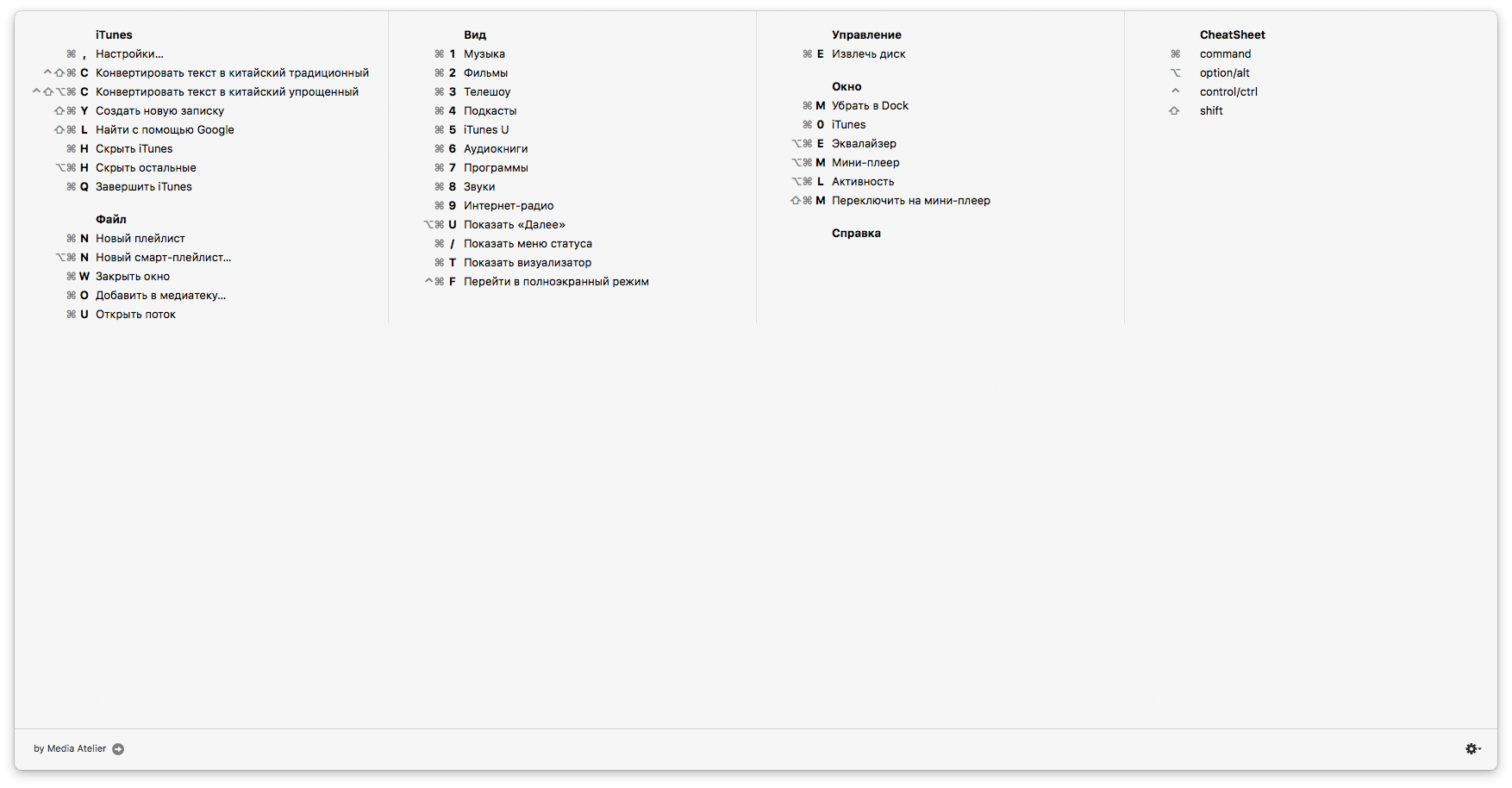
Task: Click Новый плейлист
Action: [140, 239]
